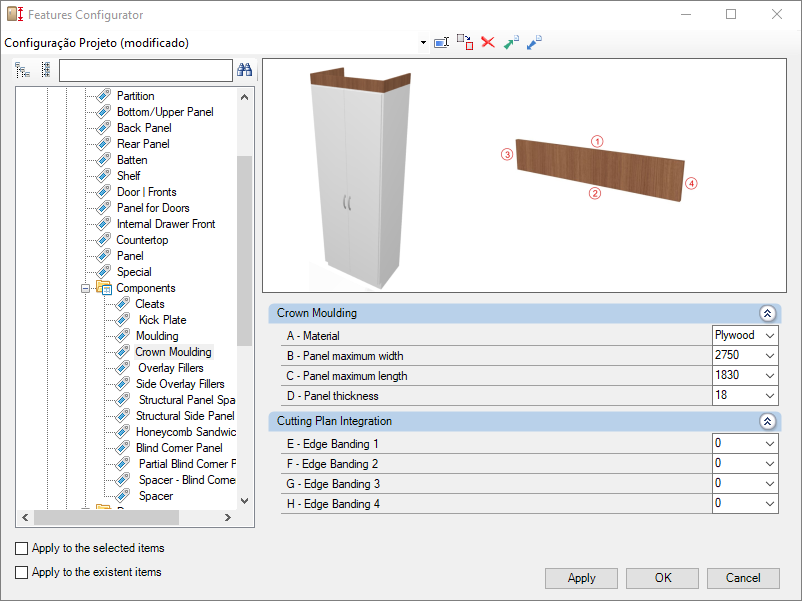Collapse the Components tree node
802x601 pixels.
[85, 288]
